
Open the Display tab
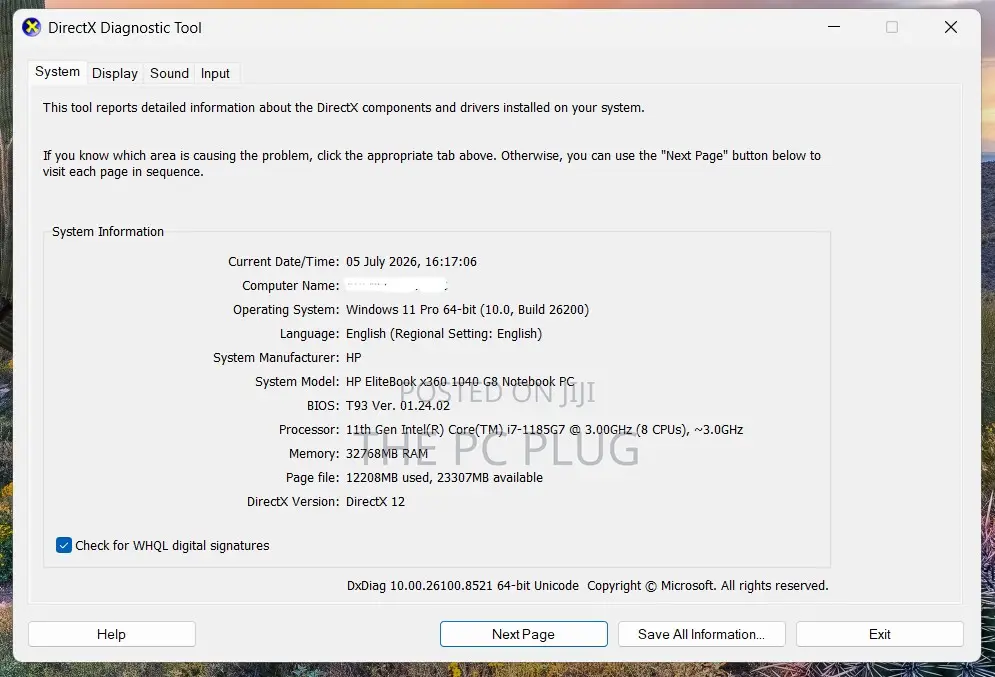(x=115, y=74)
